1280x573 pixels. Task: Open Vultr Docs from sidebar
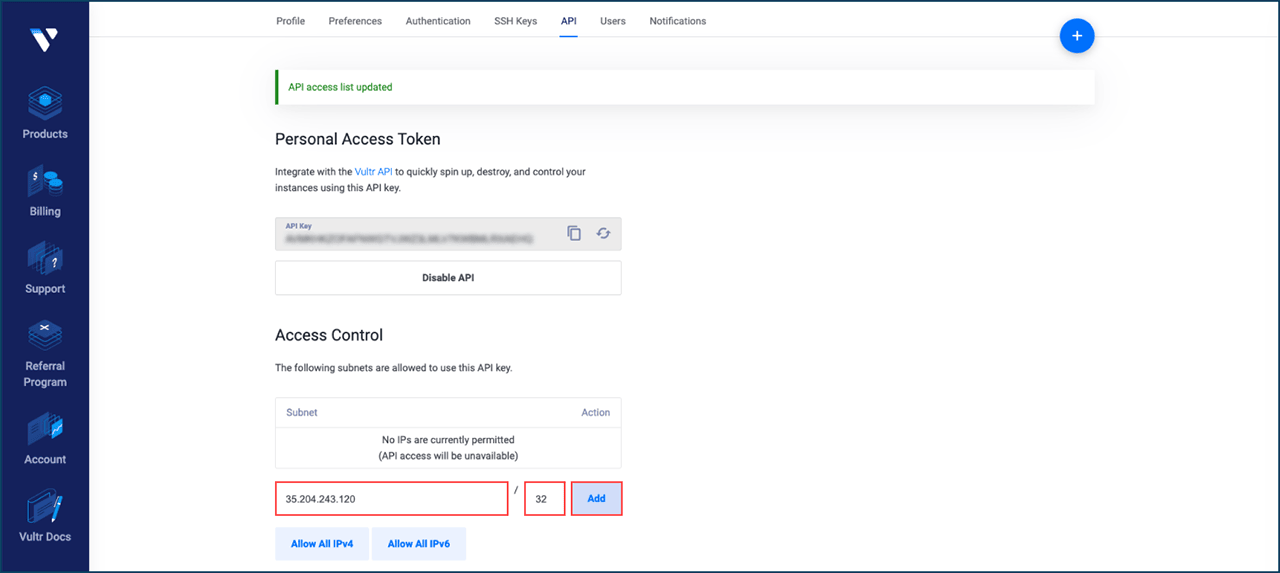tap(45, 507)
